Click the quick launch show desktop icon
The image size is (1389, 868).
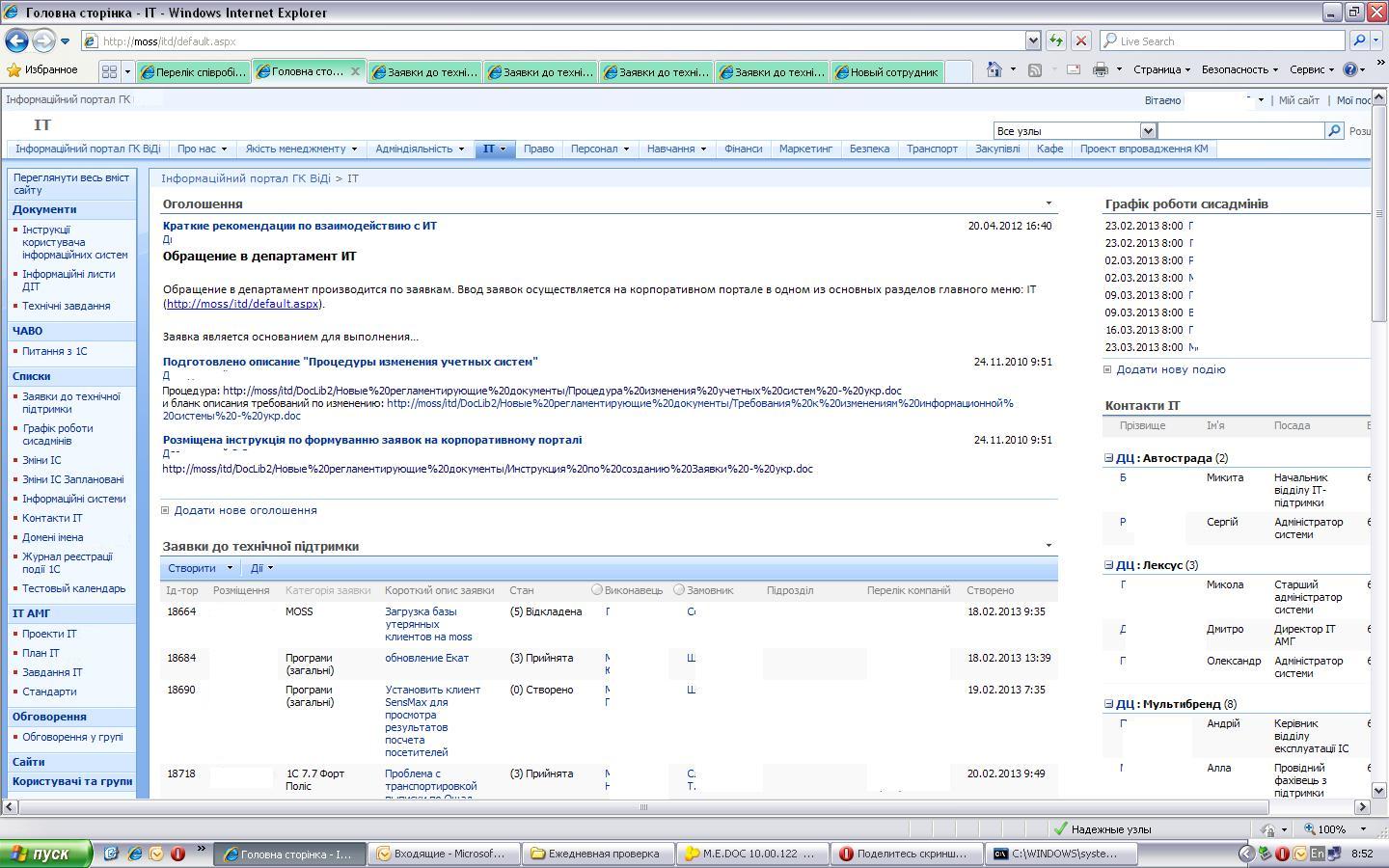[112, 854]
